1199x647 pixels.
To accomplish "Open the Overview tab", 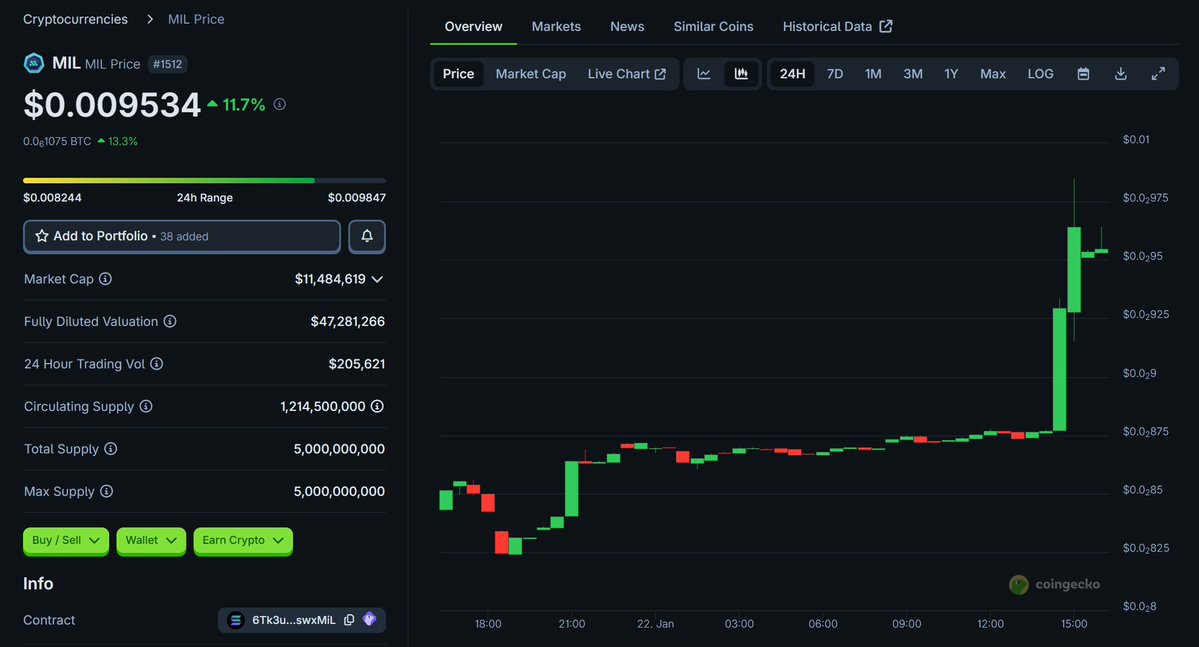I will 473,27.
